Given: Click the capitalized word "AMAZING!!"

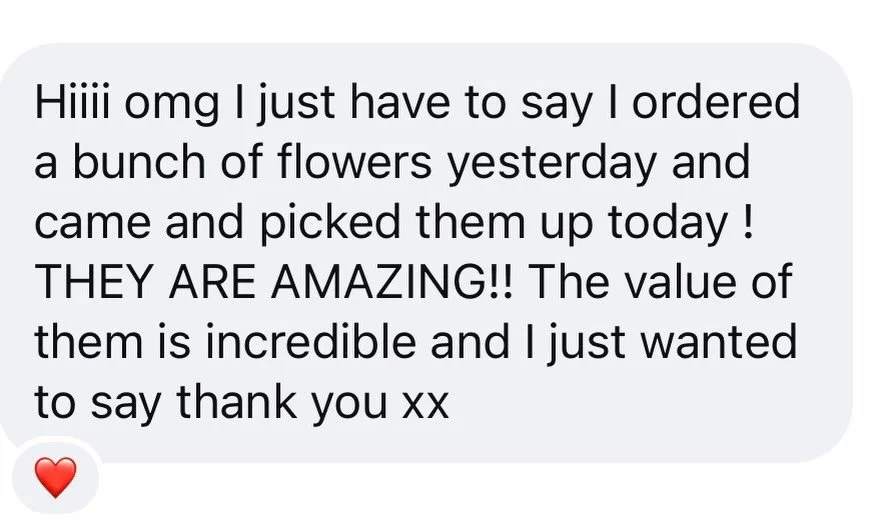Looking at the screenshot, I should pos(392,282).
